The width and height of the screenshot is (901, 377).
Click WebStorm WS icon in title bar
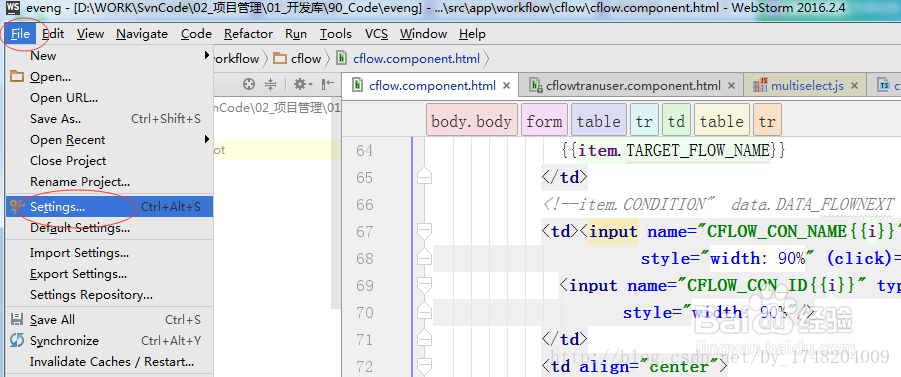(13, 8)
